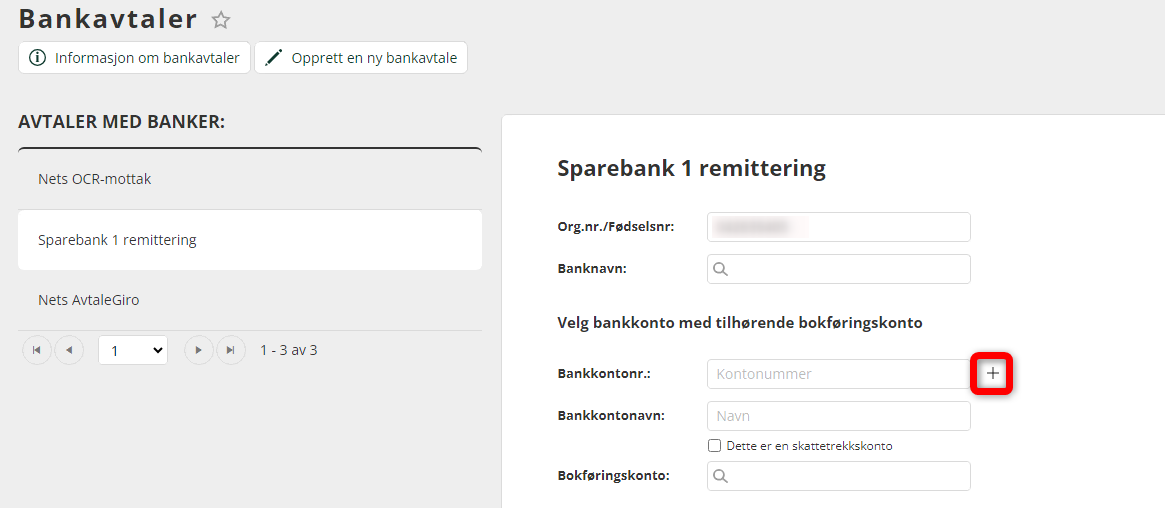Screen dimensions: 1165x508
Task: Click the Bokføringskonto search field
Action: click(x=839, y=476)
